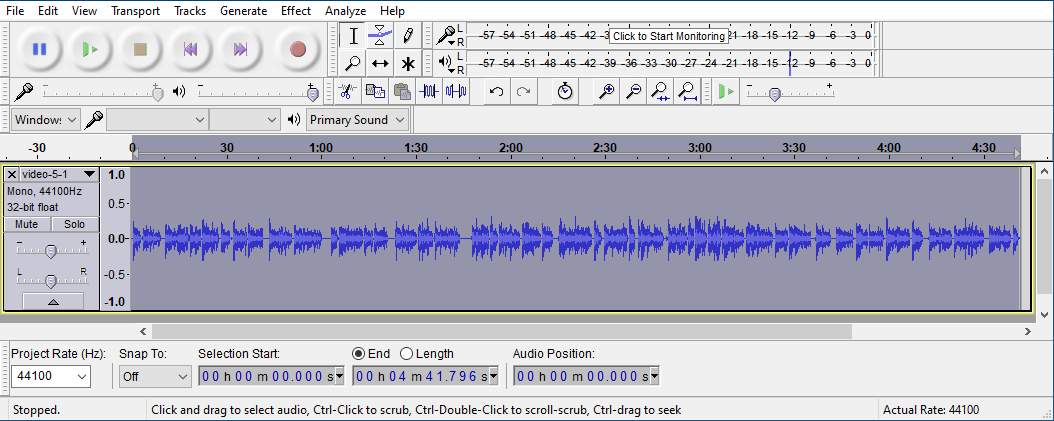
Task: Click the Play-at-Speed green button
Action: point(726,91)
